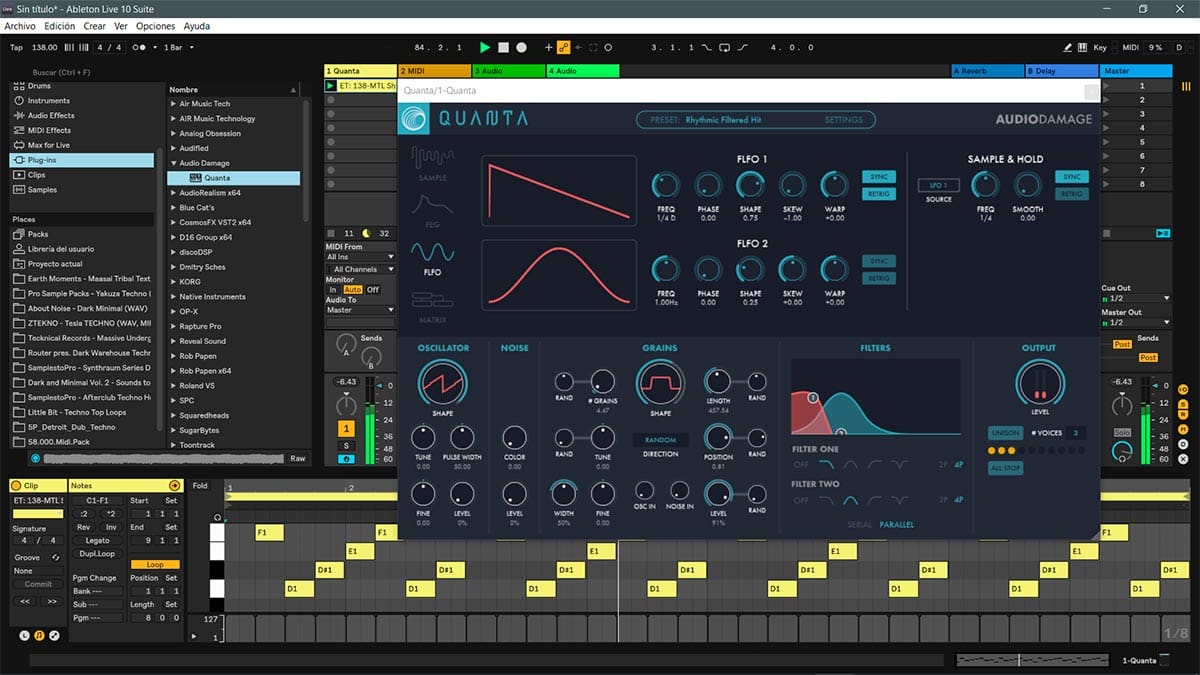Enable SYNC for FLFO 2
The image size is (1200, 675).
pos(878,261)
